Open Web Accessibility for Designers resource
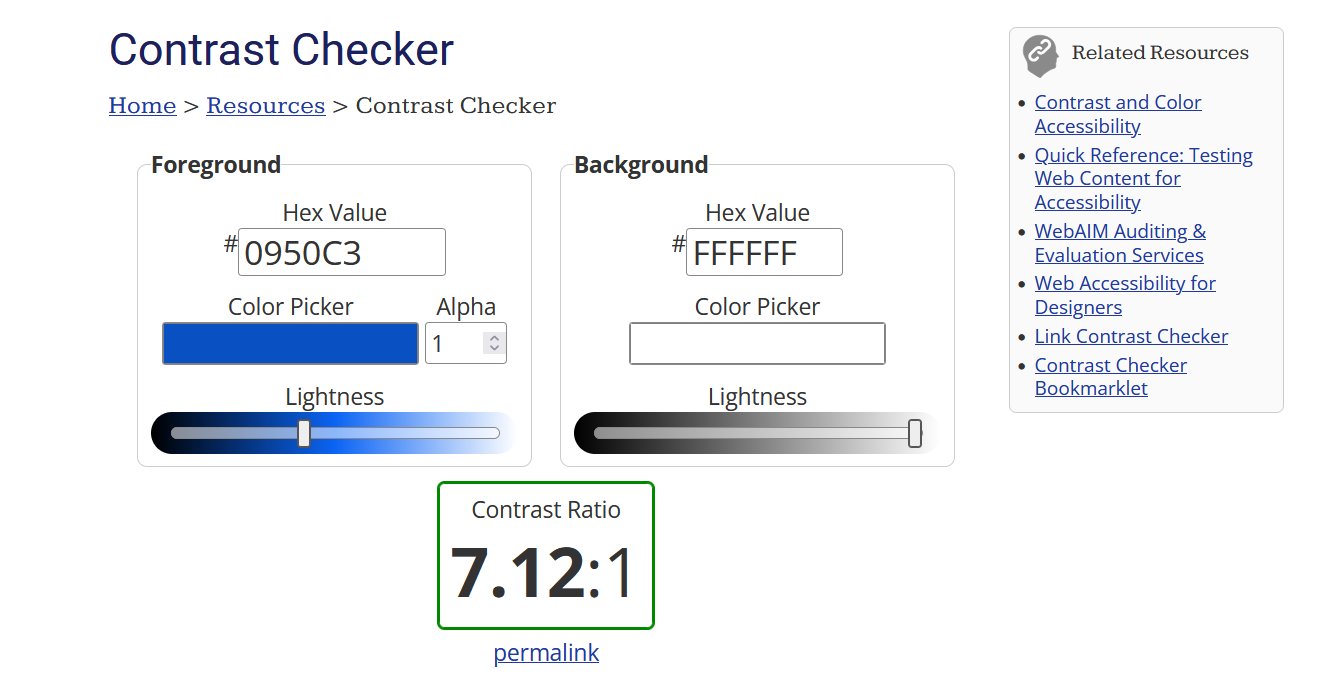 pos(1124,294)
